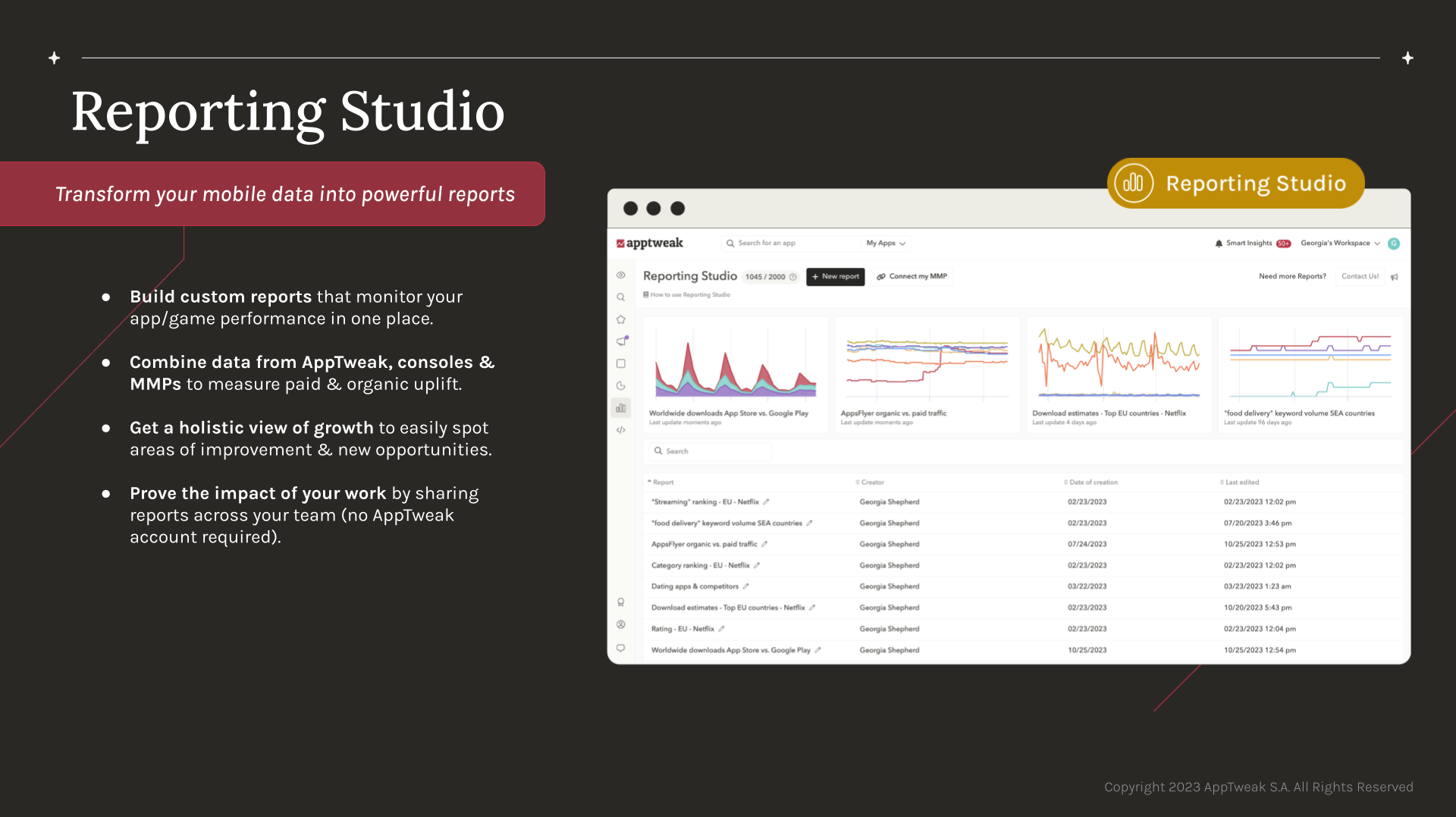Click the golden Reporting Studio badge
Screen dimensions: 1456x817
tap(1235, 184)
